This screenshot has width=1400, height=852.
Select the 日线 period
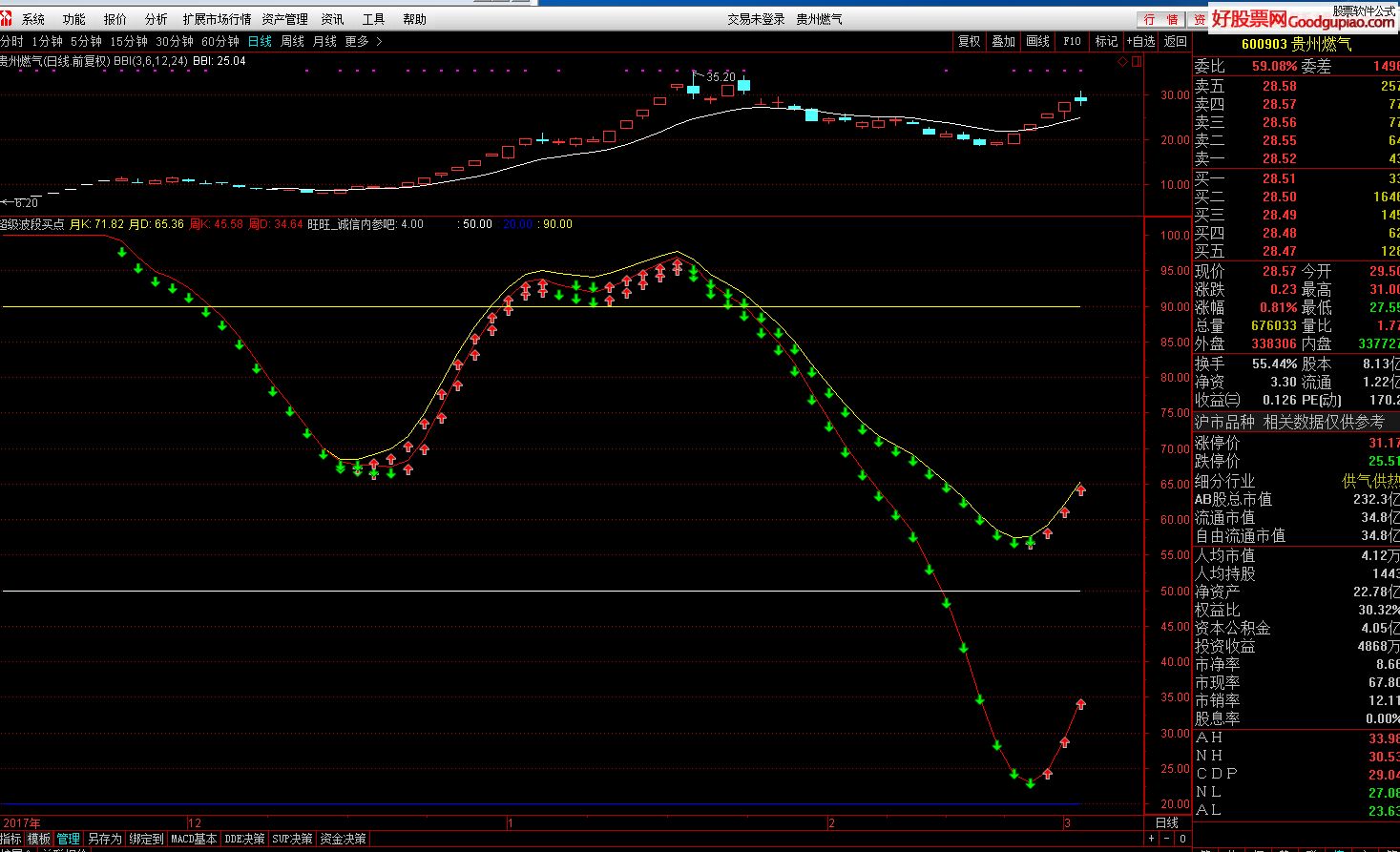point(260,41)
